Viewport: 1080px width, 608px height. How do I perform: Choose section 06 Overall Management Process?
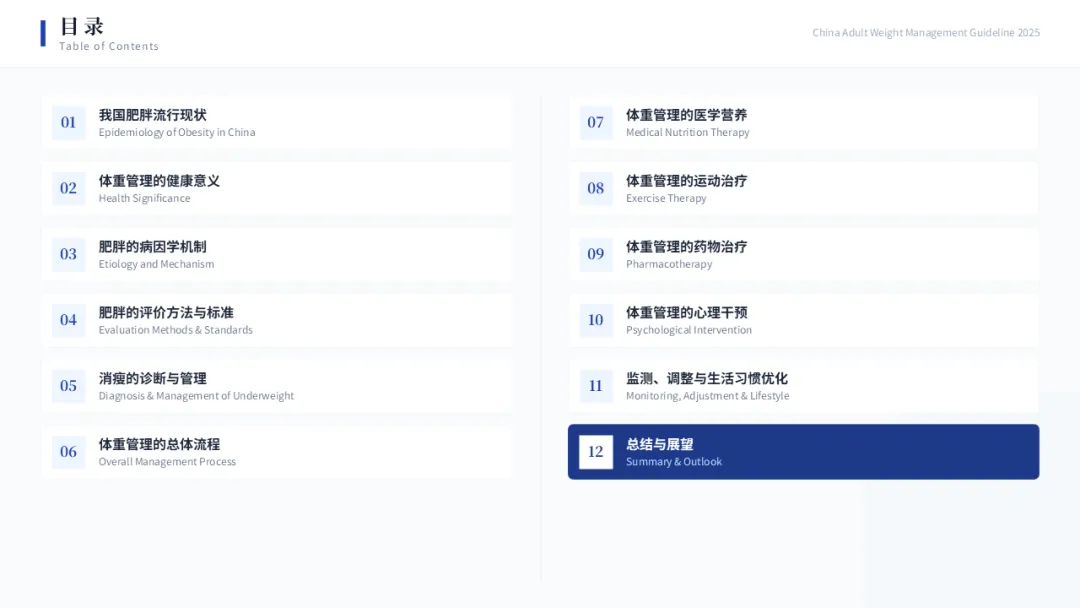277,452
